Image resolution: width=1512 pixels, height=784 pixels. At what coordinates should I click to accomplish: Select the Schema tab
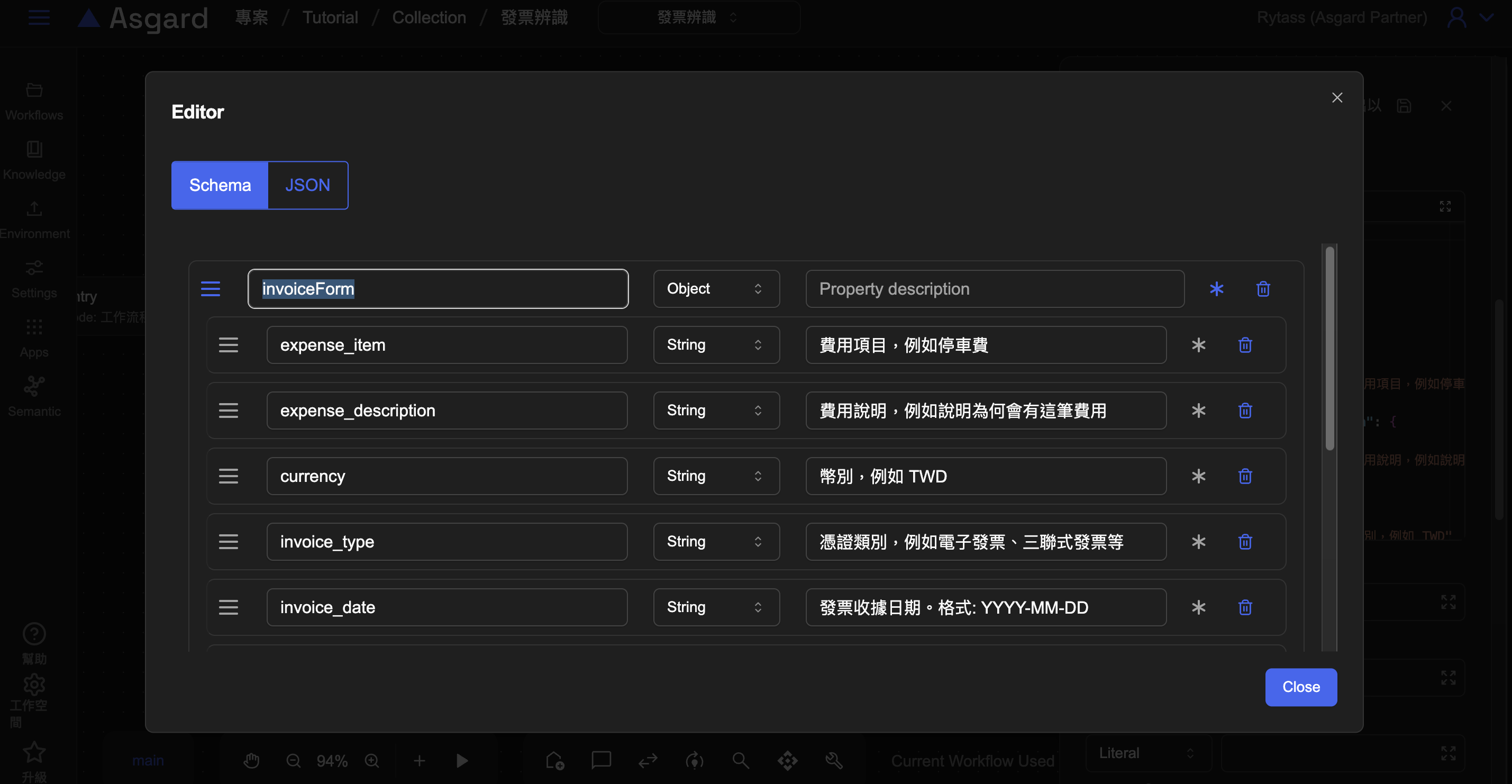pyautogui.click(x=220, y=186)
